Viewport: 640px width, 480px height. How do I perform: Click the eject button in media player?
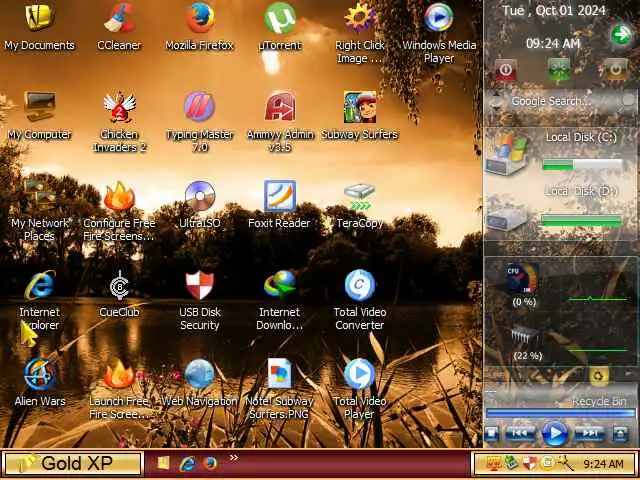[x=620, y=433]
